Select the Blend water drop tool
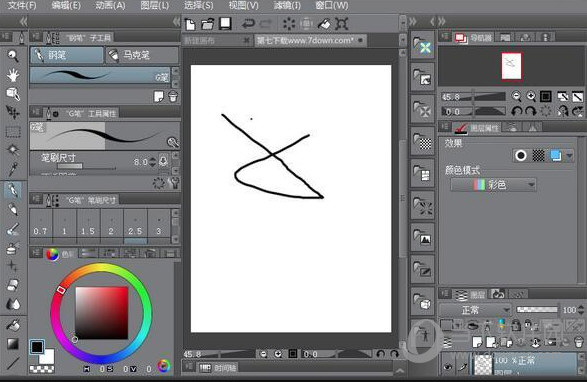This screenshot has height=382, width=587. (13, 304)
